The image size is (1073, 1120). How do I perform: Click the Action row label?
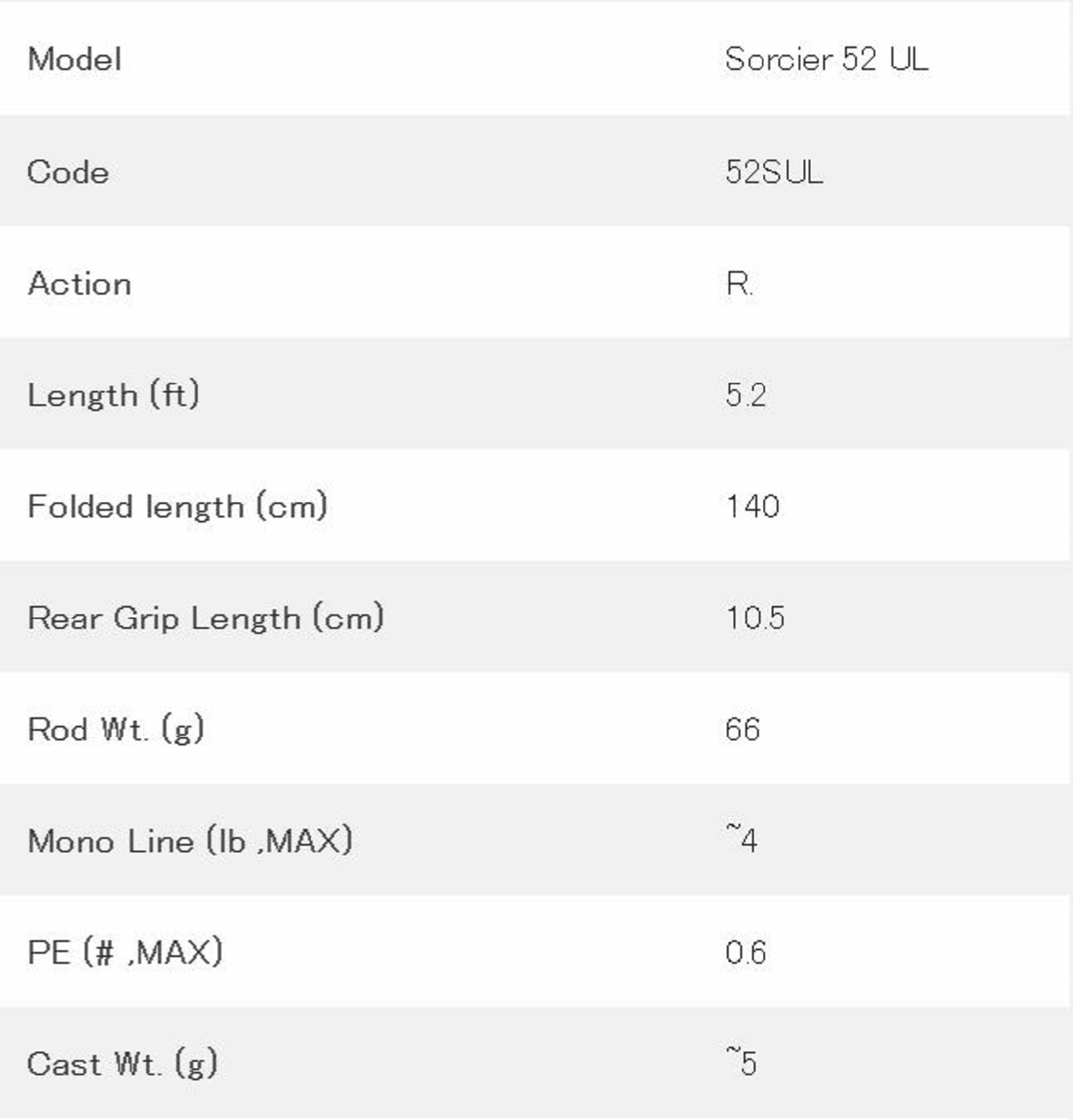(80, 283)
